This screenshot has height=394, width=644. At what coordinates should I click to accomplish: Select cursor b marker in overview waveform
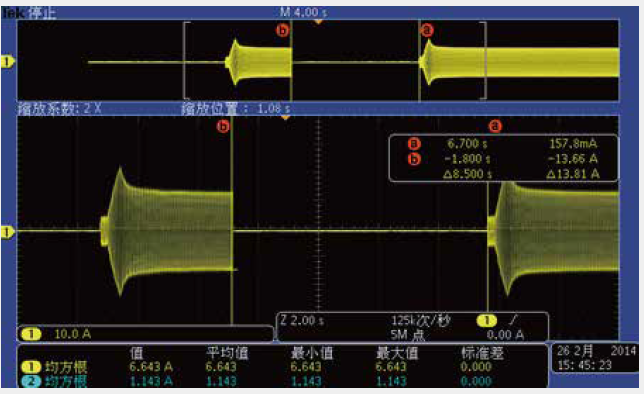[283, 30]
